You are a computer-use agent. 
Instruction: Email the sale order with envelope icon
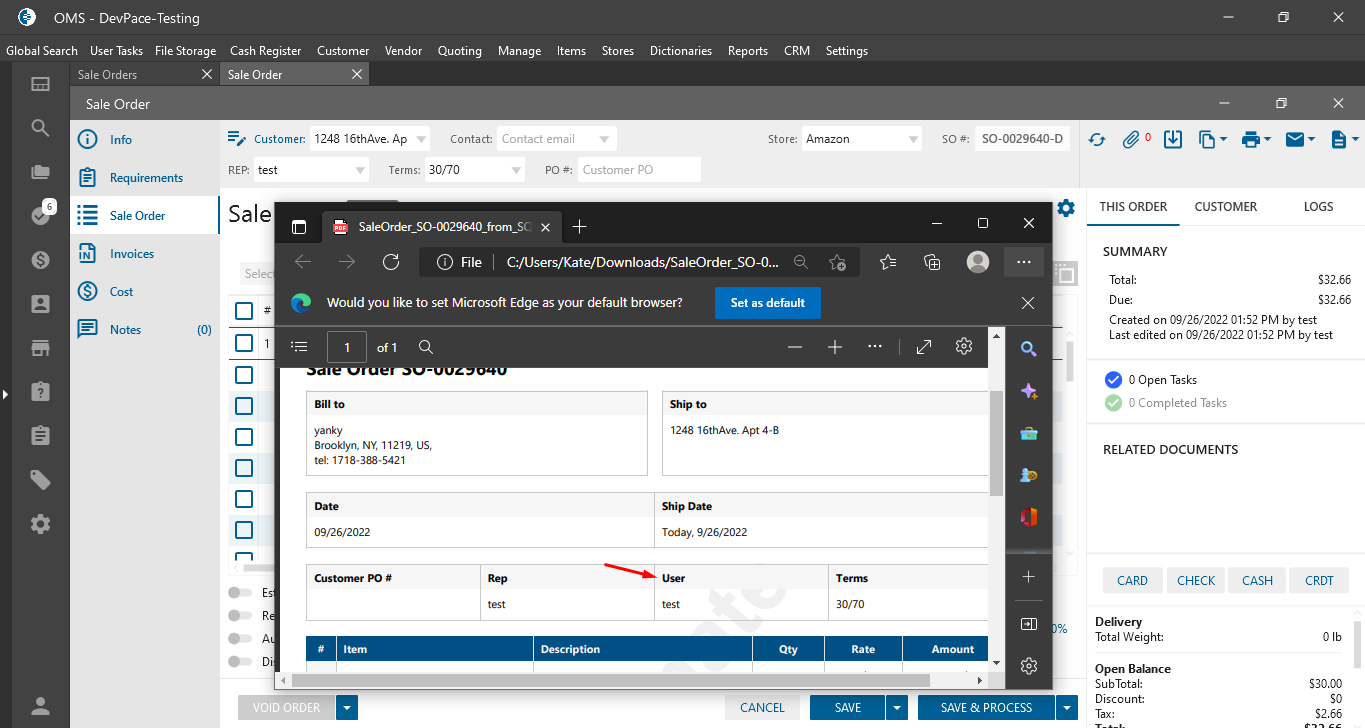1296,140
